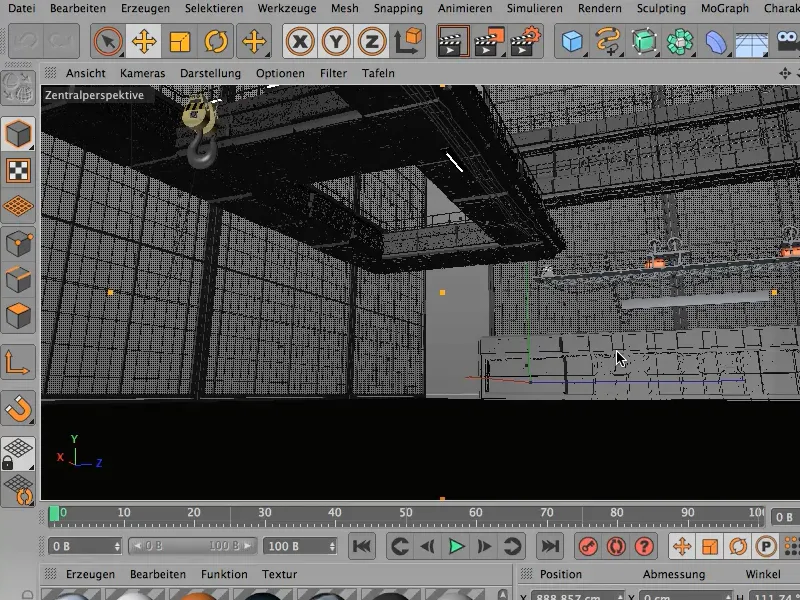Activate the Scale tool

180,41
